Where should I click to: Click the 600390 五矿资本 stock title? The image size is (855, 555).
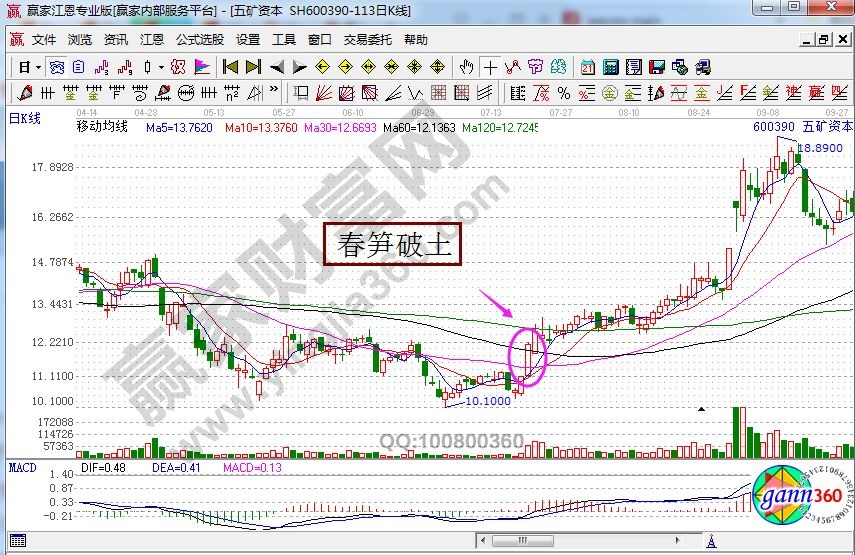tap(803, 126)
